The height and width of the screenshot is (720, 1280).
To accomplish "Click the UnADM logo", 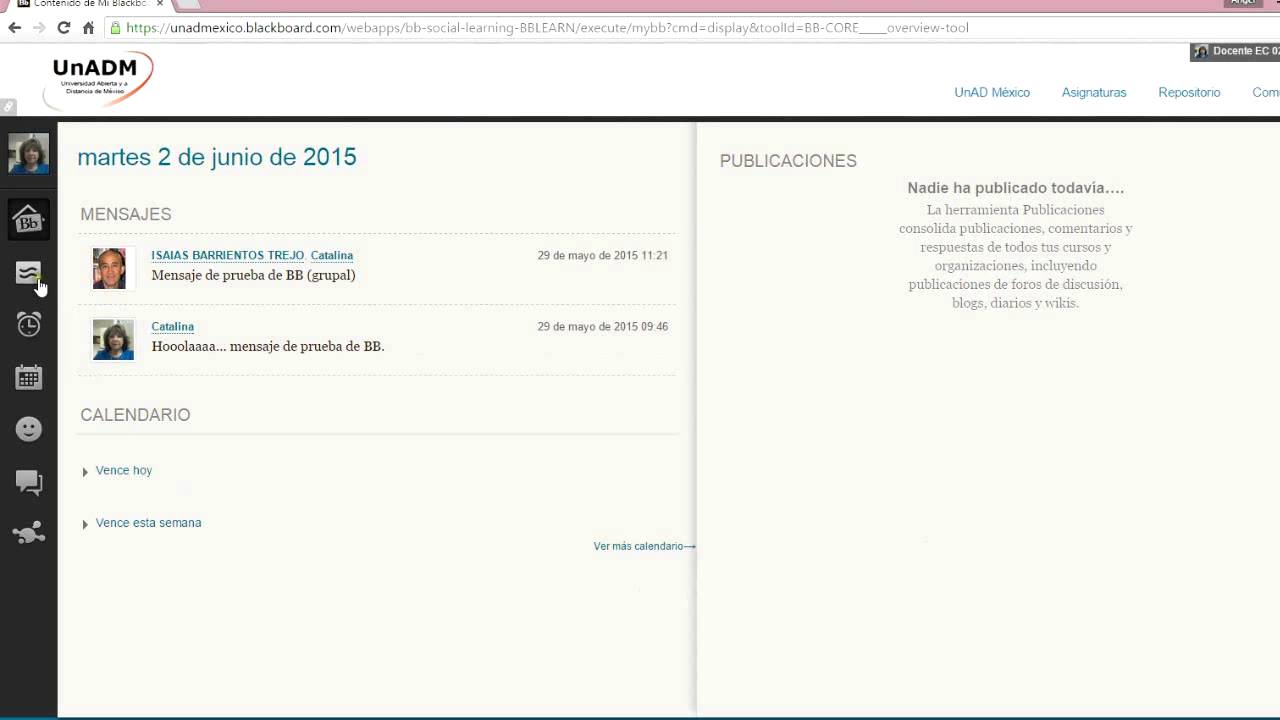I will coord(99,80).
